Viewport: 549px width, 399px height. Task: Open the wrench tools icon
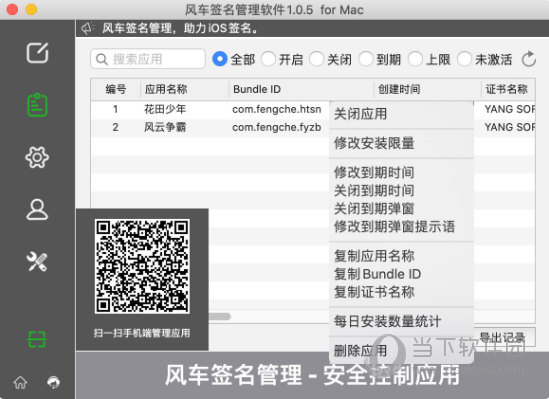[37, 261]
